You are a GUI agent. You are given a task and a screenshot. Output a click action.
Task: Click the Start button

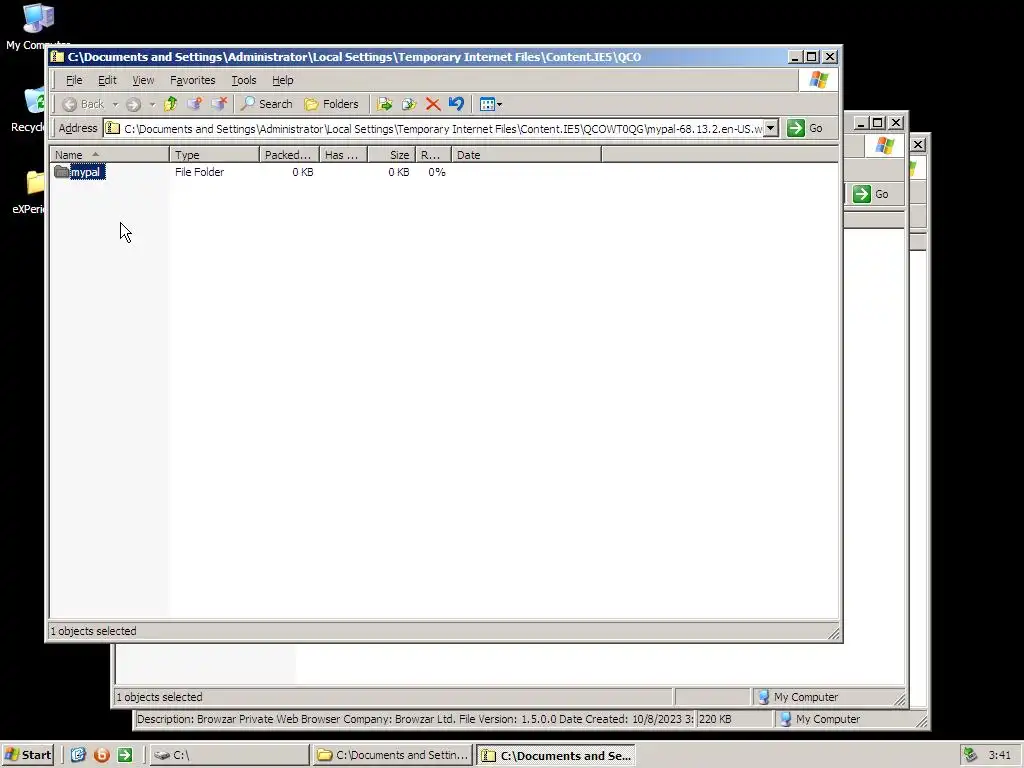click(x=28, y=755)
